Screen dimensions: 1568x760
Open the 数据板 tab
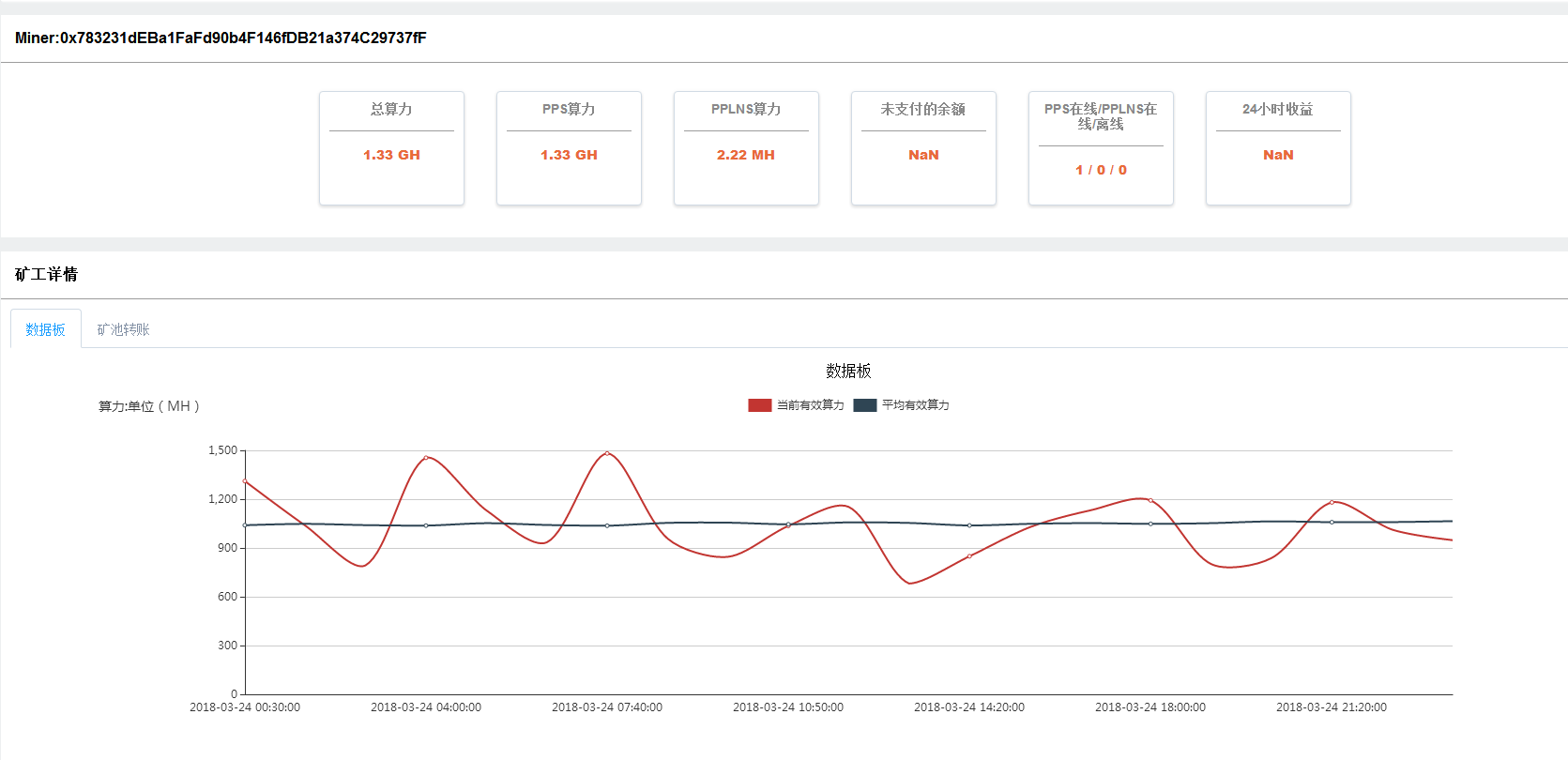(46, 329)
